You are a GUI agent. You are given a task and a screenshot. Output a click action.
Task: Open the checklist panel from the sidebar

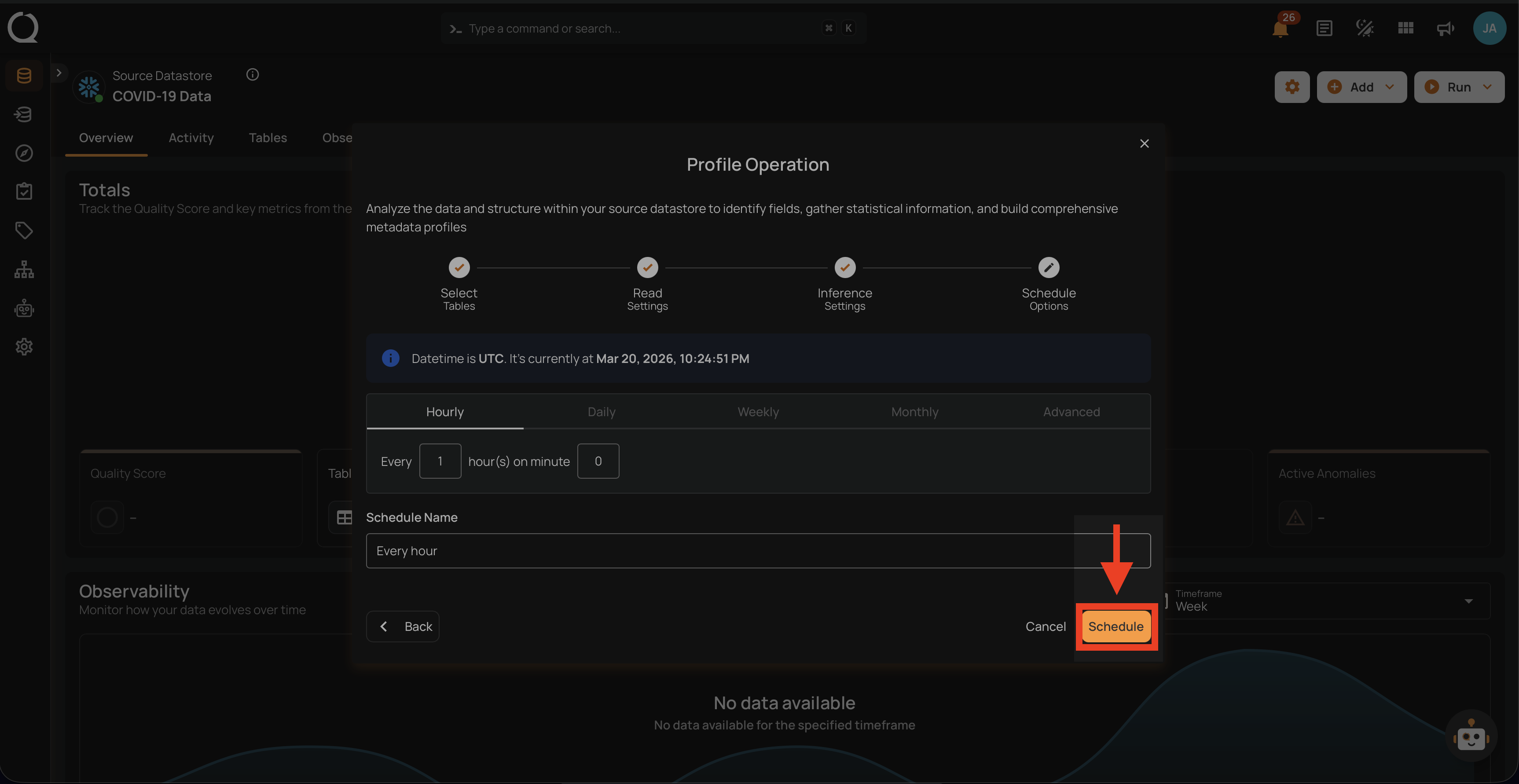coord(24,191)
